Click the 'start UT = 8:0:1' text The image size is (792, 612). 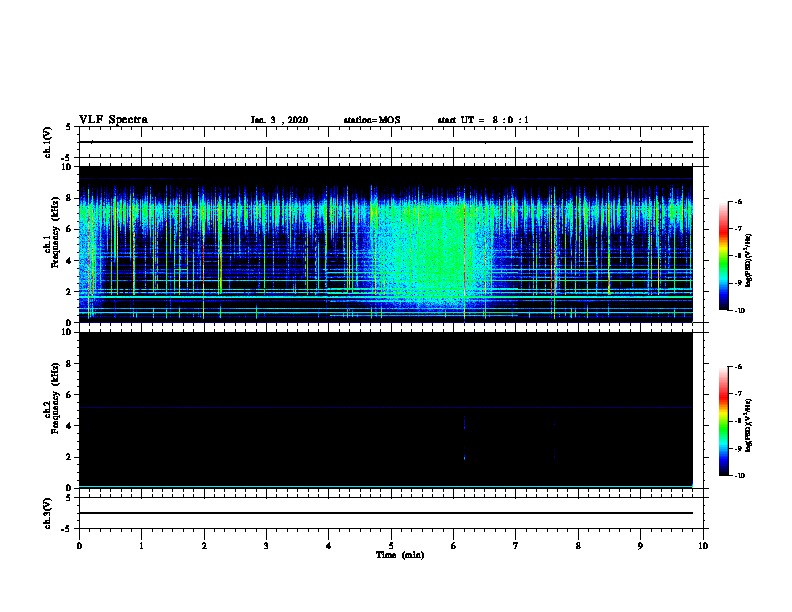click(x=483, y=120)
